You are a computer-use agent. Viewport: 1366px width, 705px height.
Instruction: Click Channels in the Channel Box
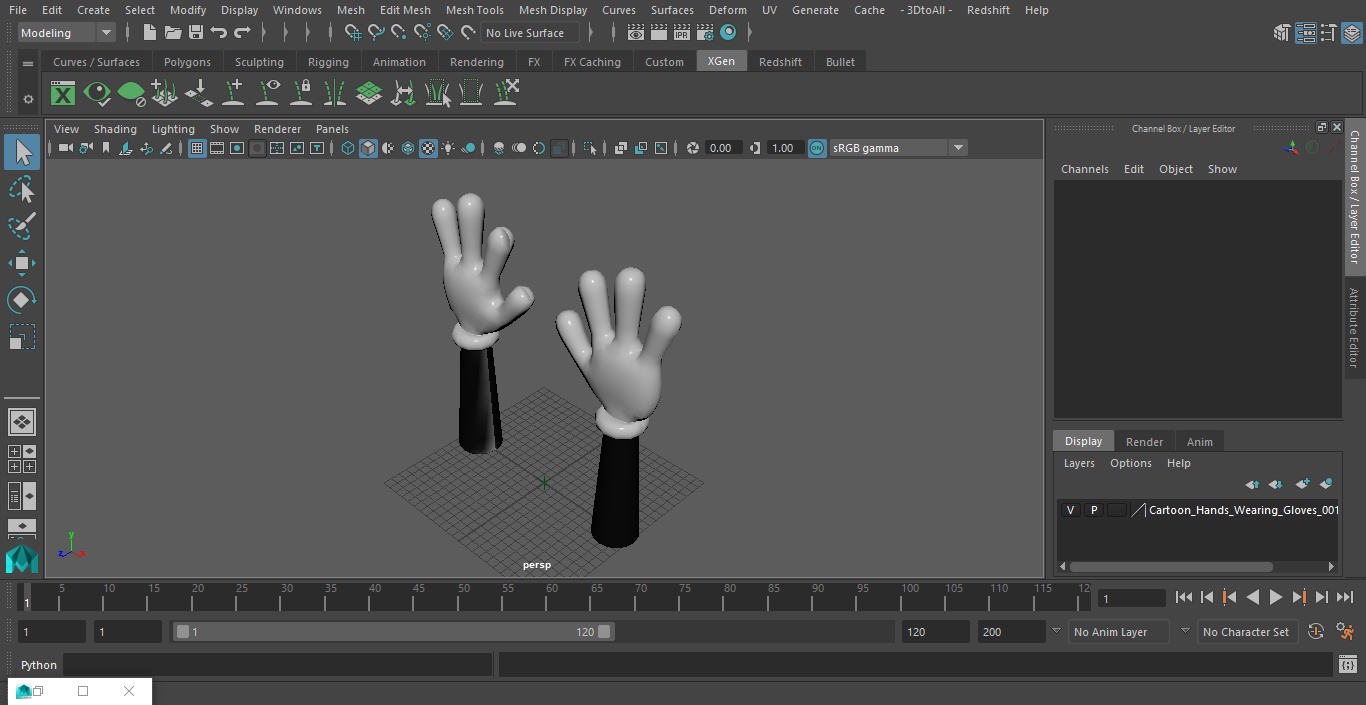click(1084, 169)
